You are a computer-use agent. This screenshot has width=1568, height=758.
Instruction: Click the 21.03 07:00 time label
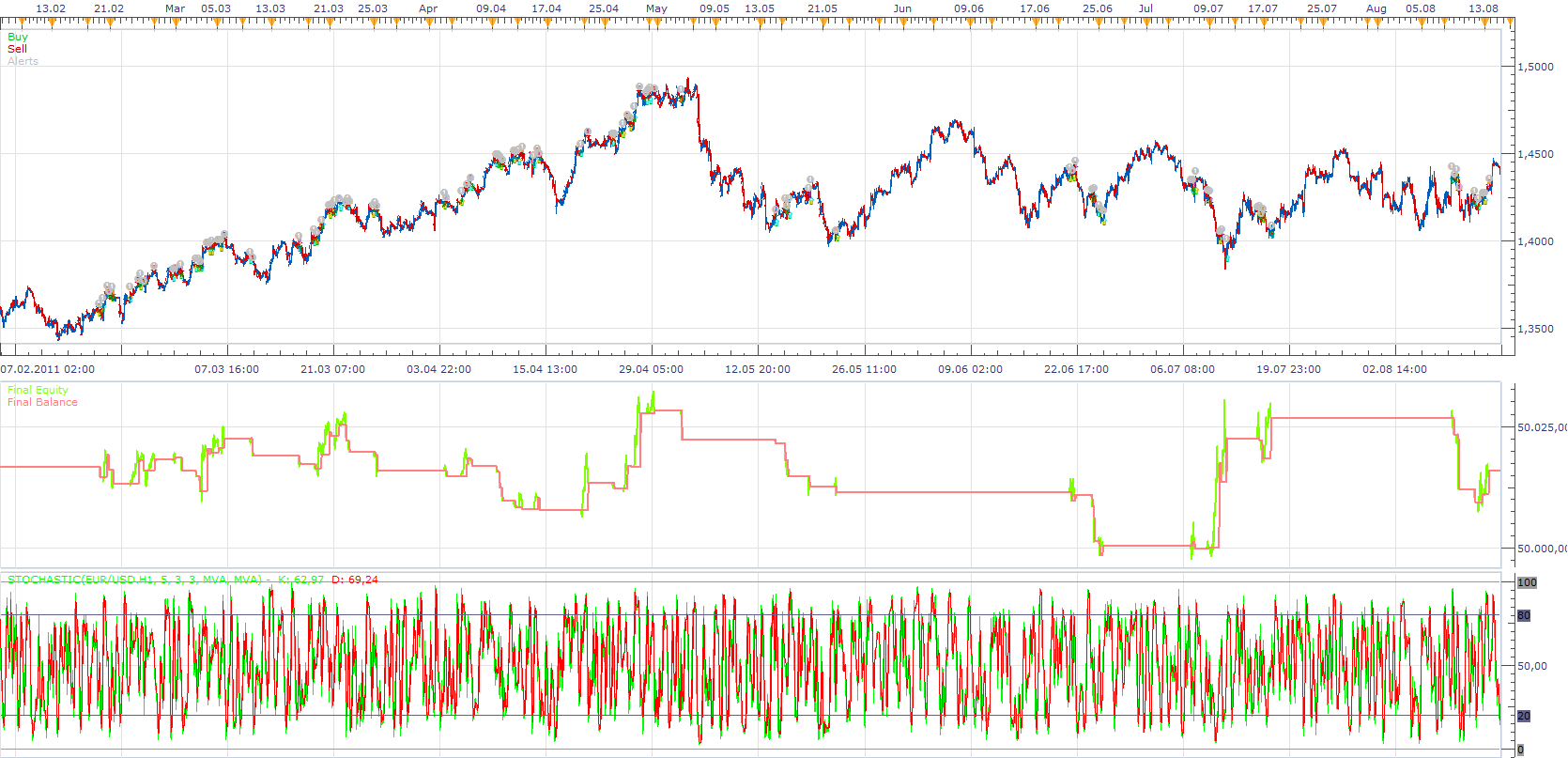[333, 369]
